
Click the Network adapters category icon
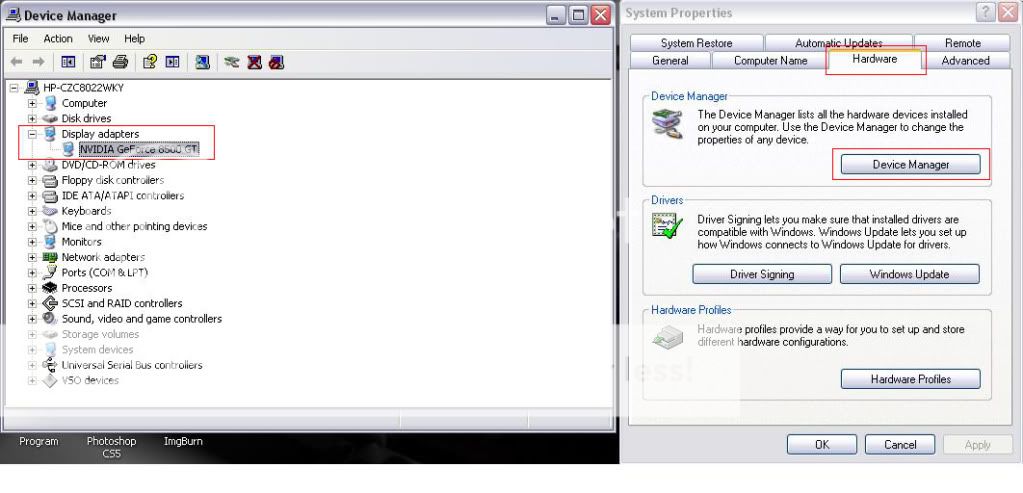tap(50, 257)
